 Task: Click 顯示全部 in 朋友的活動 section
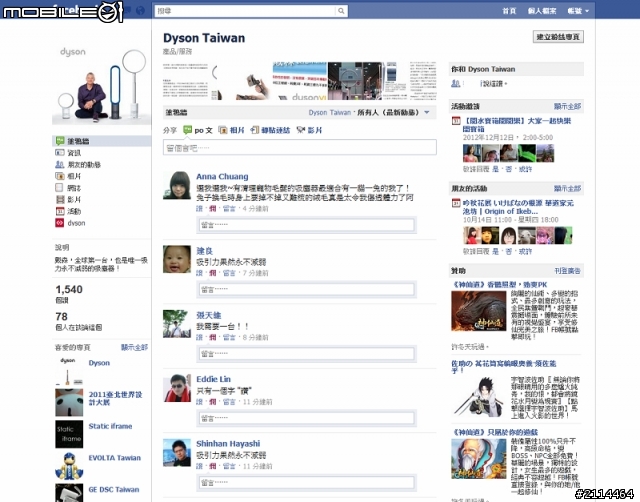click(567, 189)
